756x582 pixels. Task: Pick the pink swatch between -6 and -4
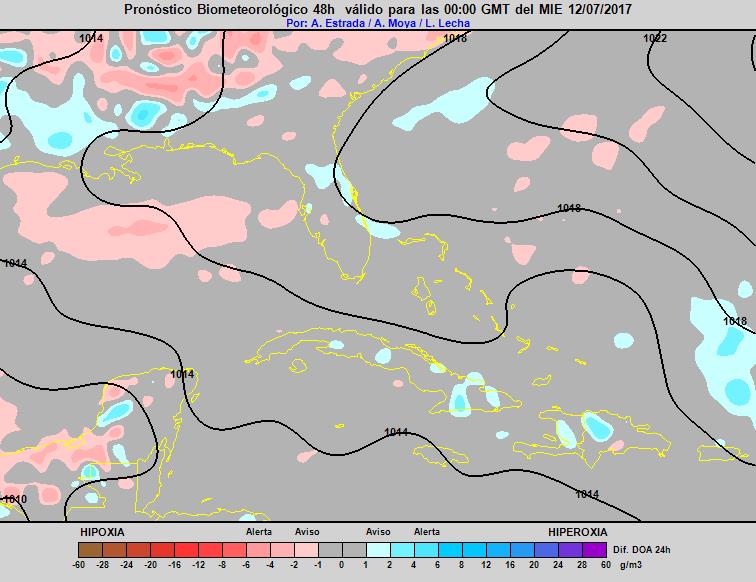(258, 550)
